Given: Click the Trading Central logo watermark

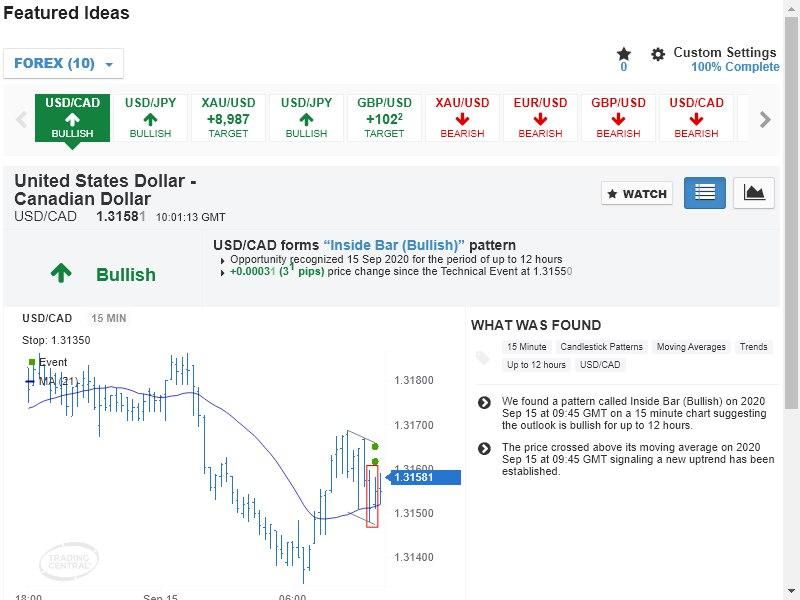Looking at the screenshot, I should click(69, 561).
